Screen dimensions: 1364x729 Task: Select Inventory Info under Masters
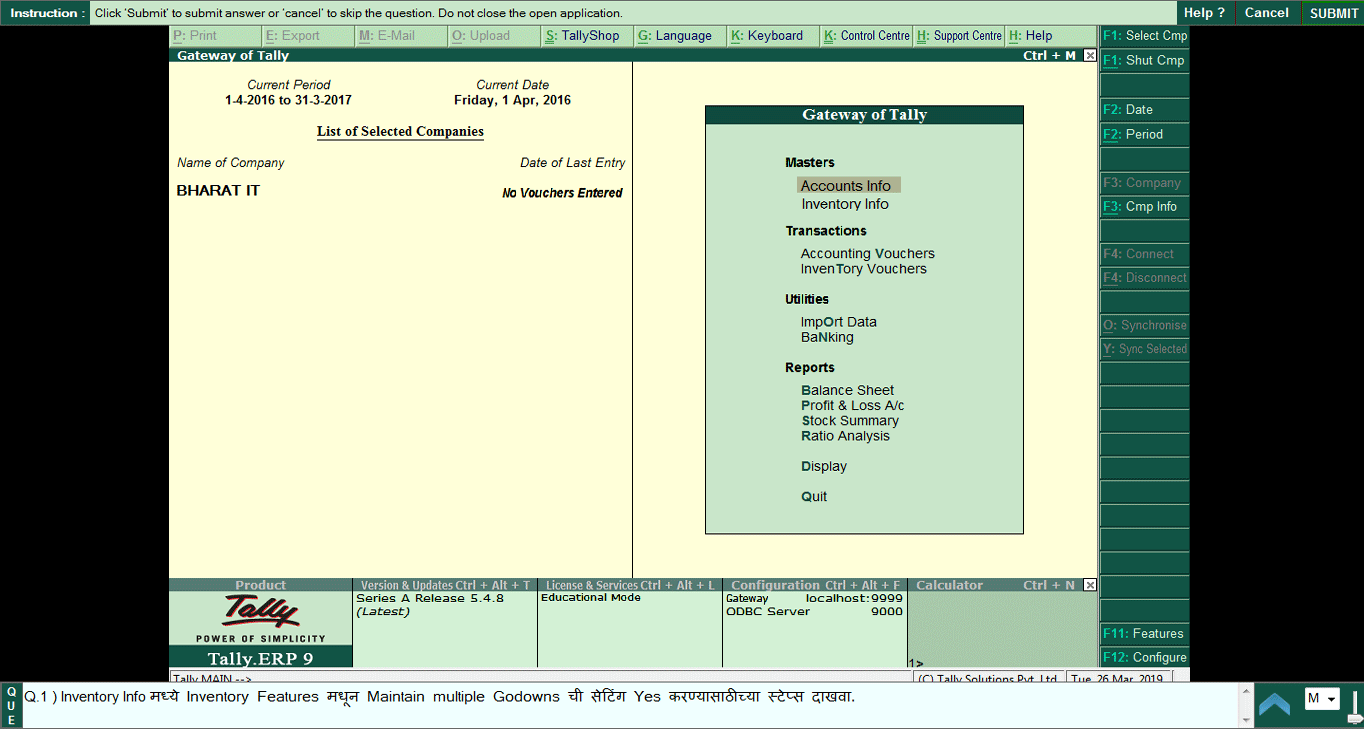pyautogui.click(x=845, y=204)
